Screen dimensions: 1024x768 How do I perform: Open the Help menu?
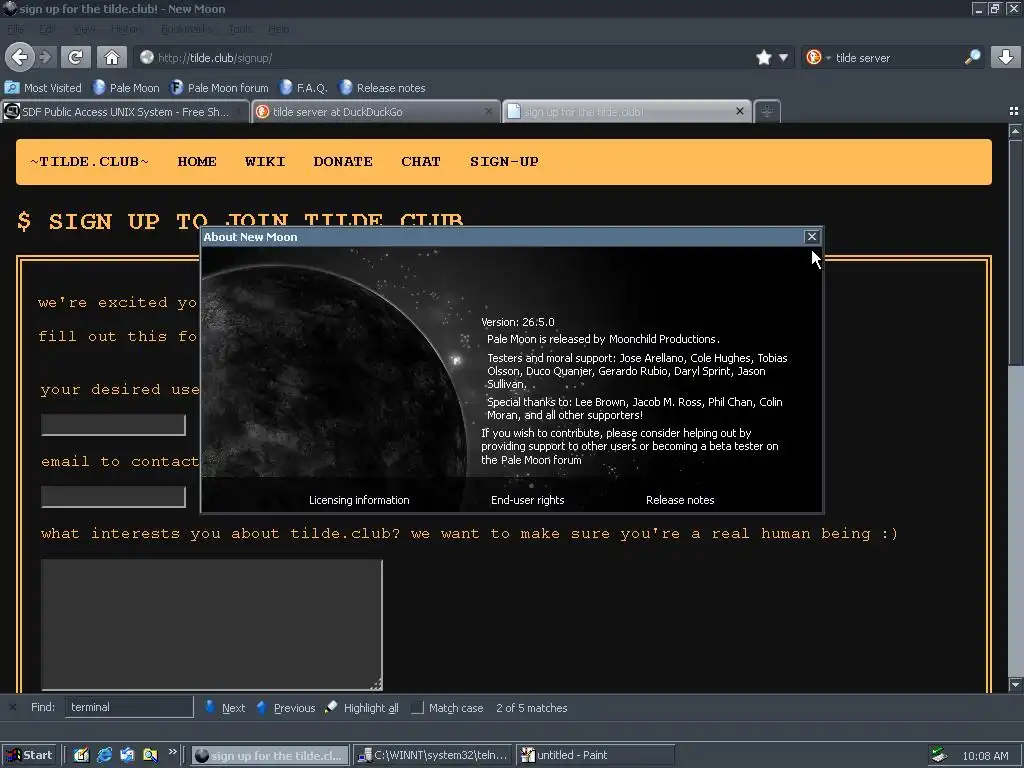coord(278,29)
